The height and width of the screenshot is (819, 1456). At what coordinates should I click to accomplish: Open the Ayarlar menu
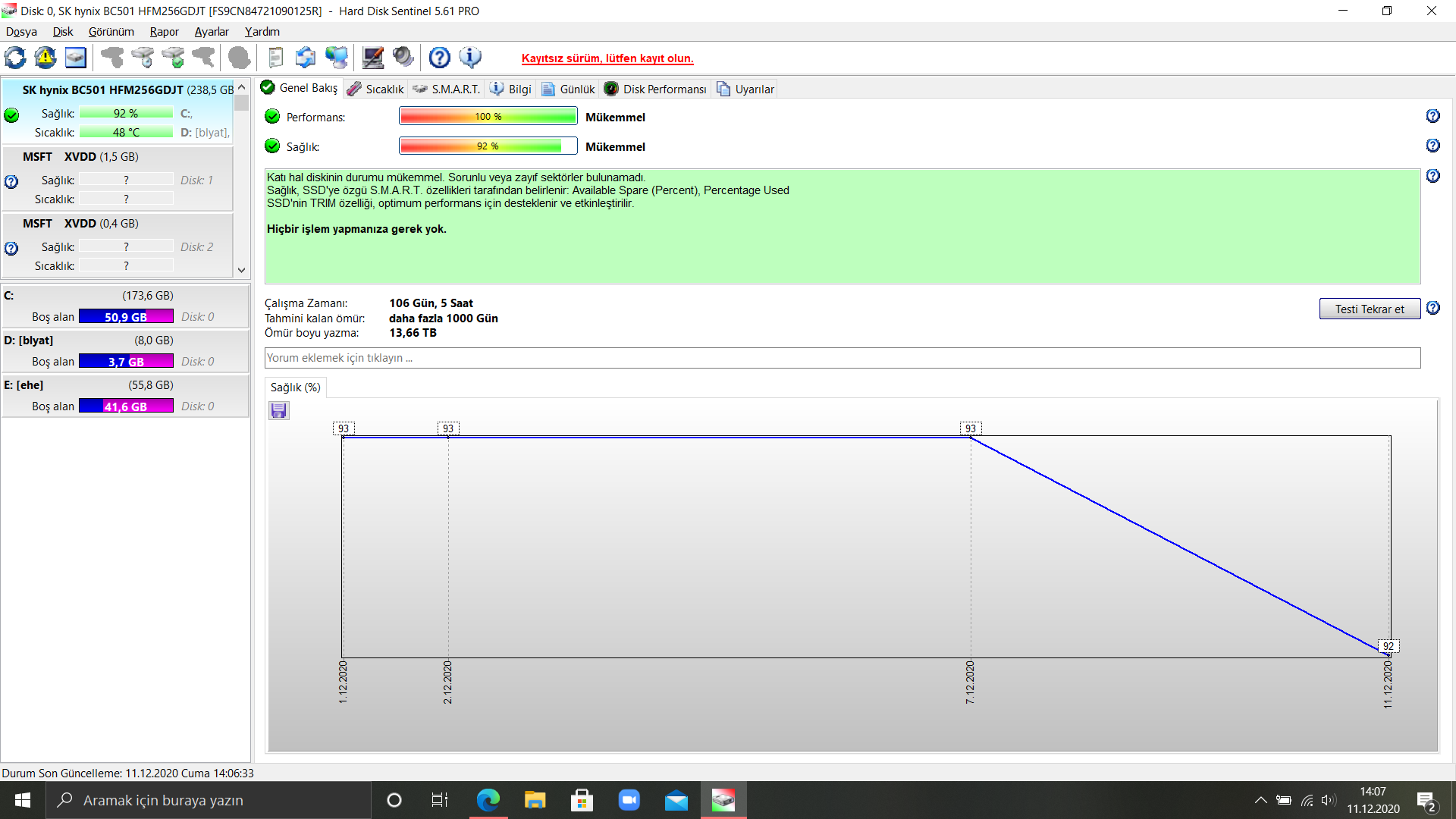(212, 32)
